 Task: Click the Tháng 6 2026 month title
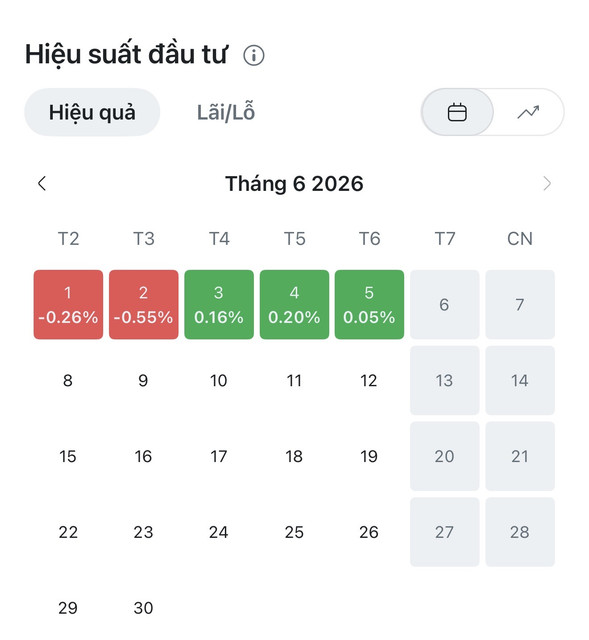(294, 184)
